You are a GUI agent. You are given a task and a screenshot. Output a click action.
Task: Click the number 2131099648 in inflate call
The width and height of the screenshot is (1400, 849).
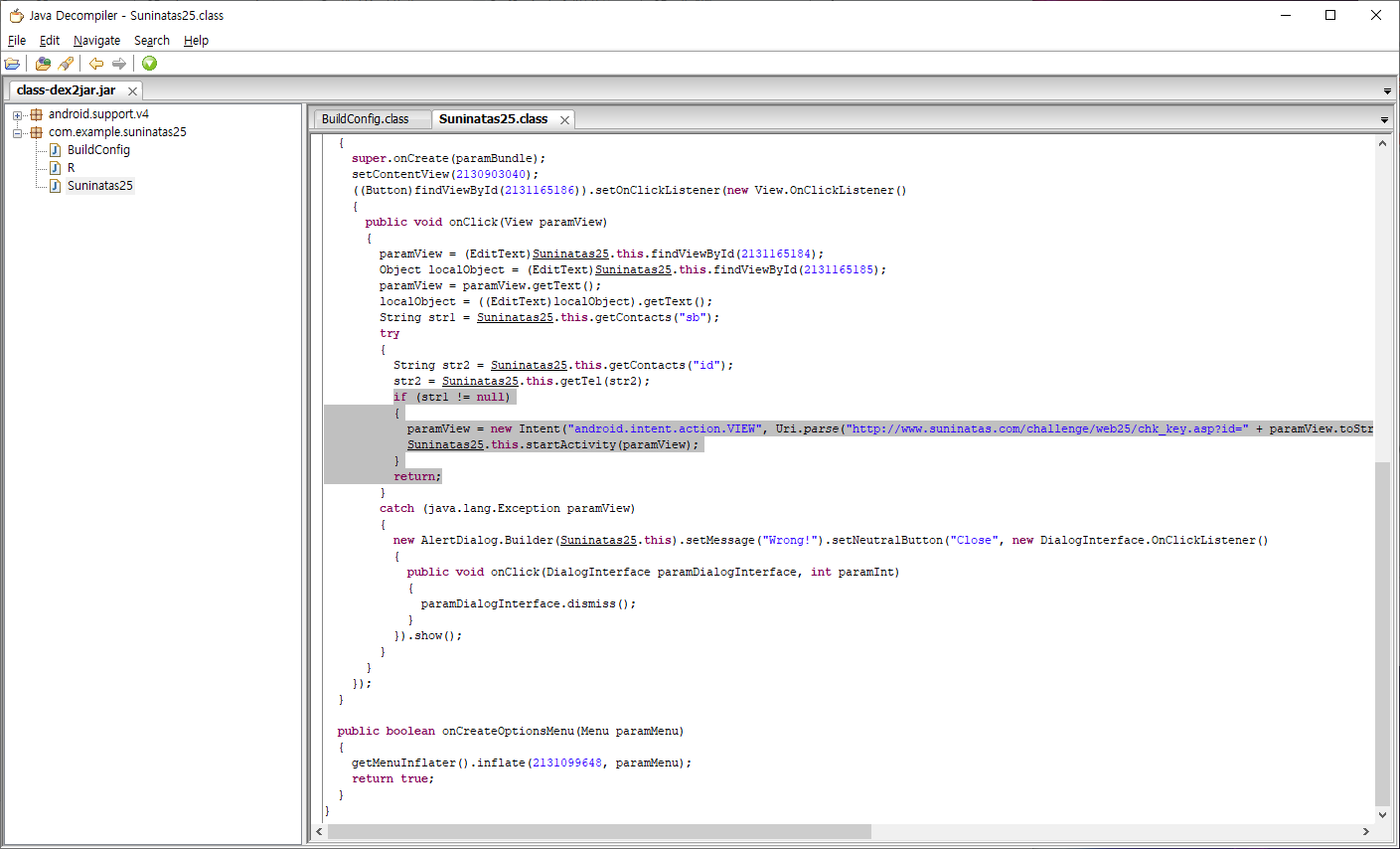pos(566,764)
